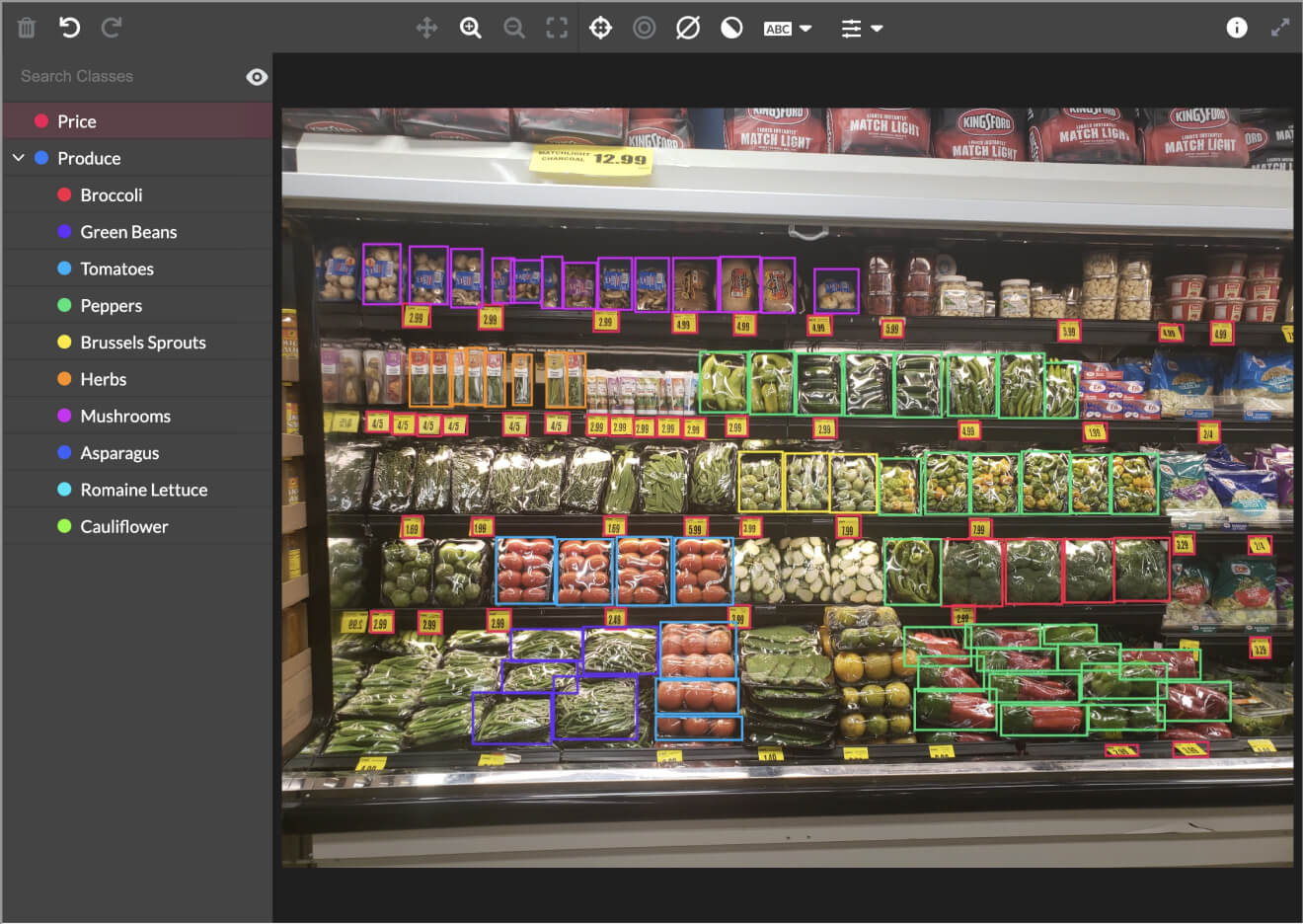Click the trash delete icon
The width and height of the screenshot is (1303, 924).
click(x=27, y=28)
